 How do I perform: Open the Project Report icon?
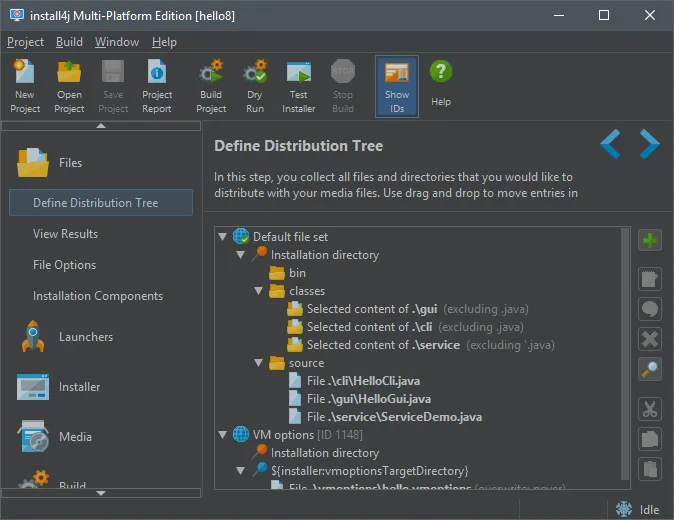[x=157, y=86]
